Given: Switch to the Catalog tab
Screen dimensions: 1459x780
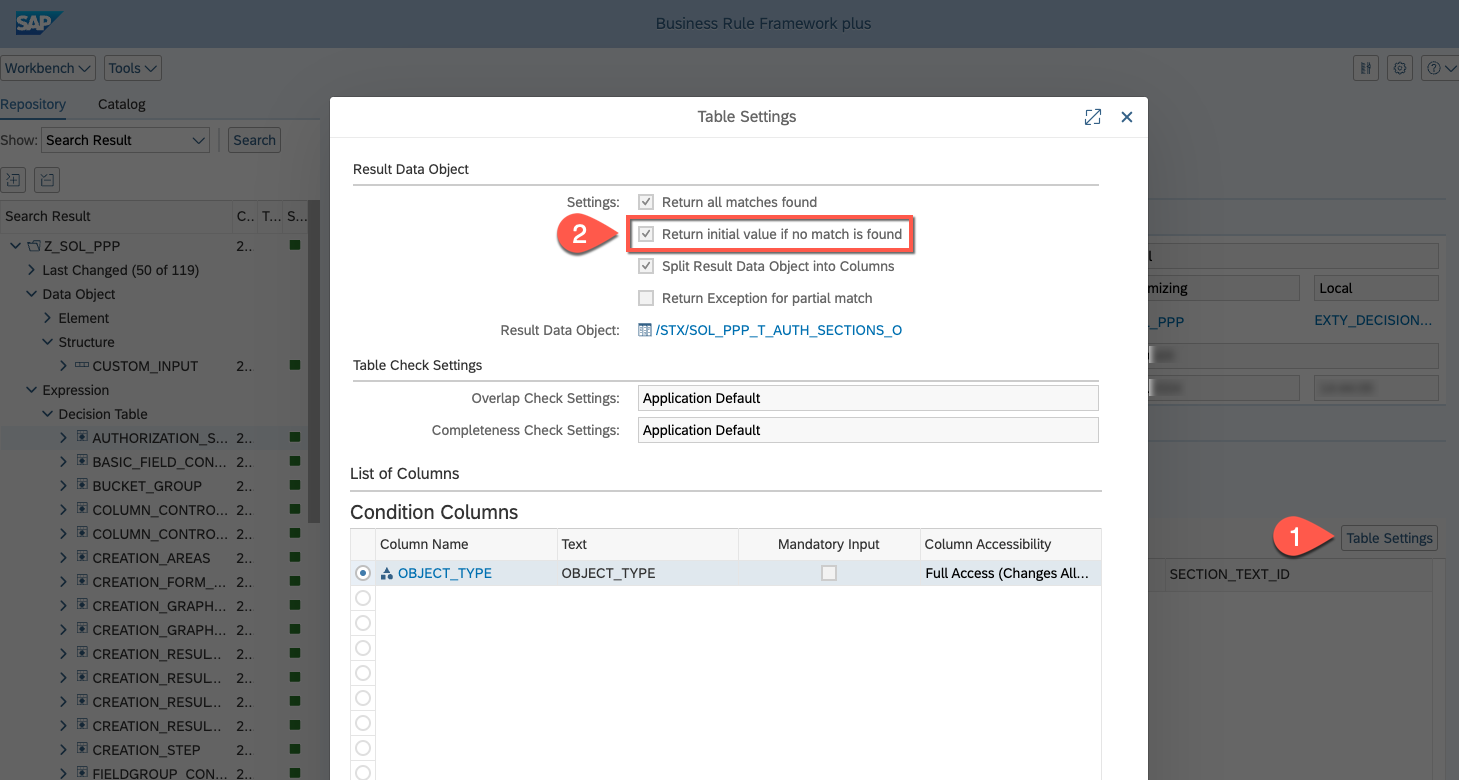Looking at the screenshot, I should (121, 104).
